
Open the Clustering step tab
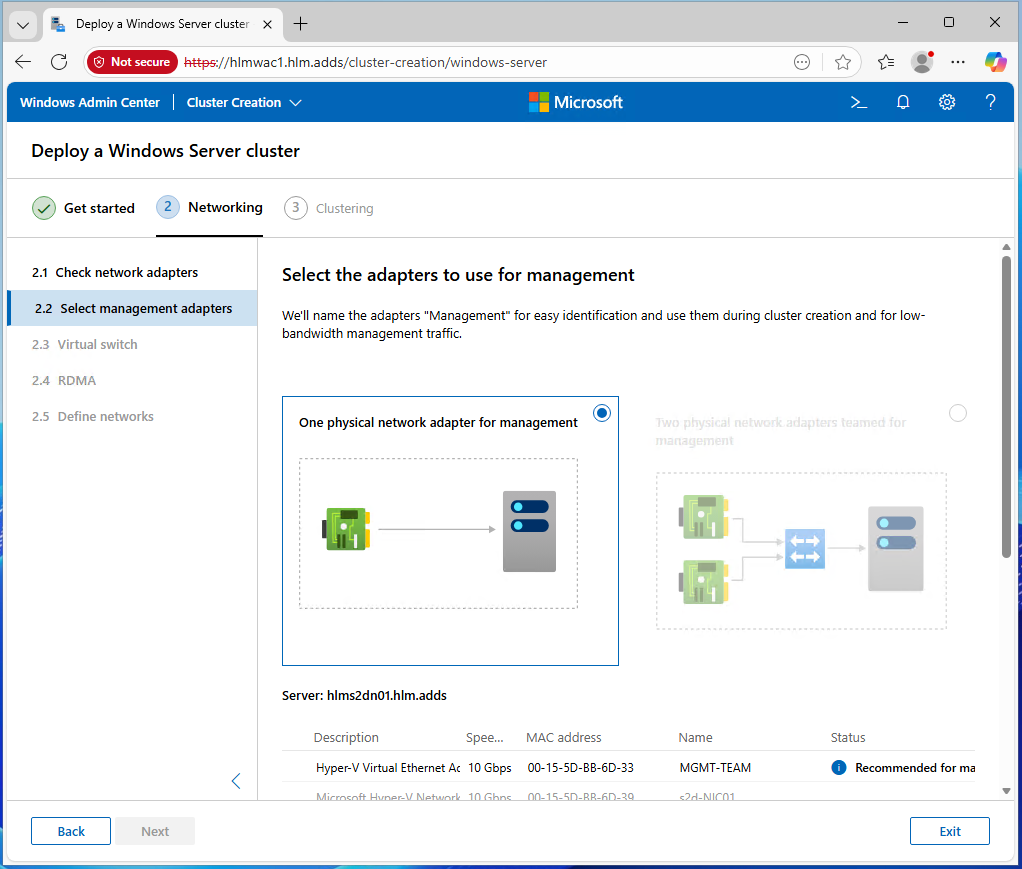click(x=329, y=208)
